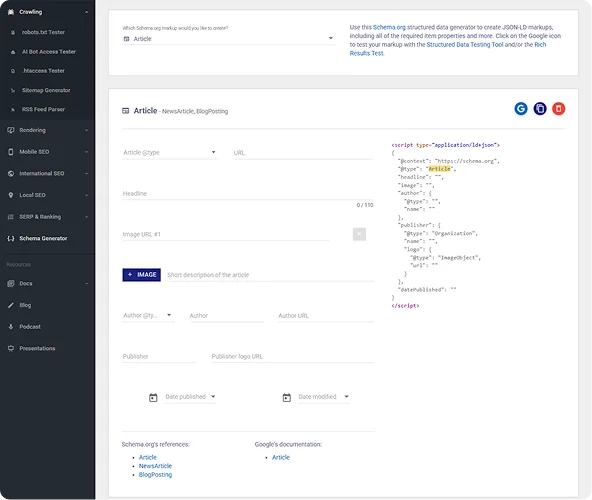The height and width of the screenshot is (500, 592).
Task: Click the Author name input field
Action: [226, 315]
